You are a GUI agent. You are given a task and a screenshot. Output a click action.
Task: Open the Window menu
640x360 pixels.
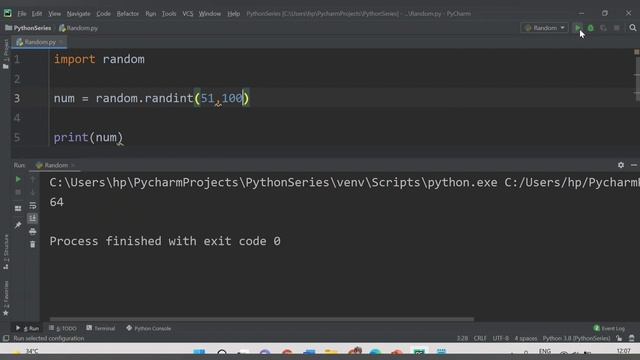tap(209, 13)
